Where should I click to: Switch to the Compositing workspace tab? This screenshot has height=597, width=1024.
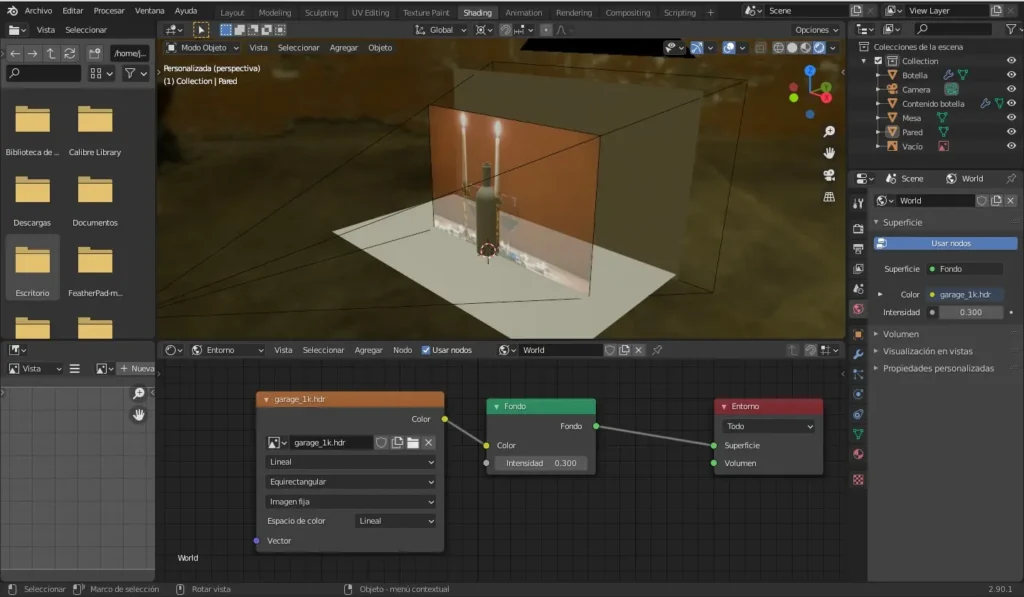pyautogui.click(x=628, y=12)
